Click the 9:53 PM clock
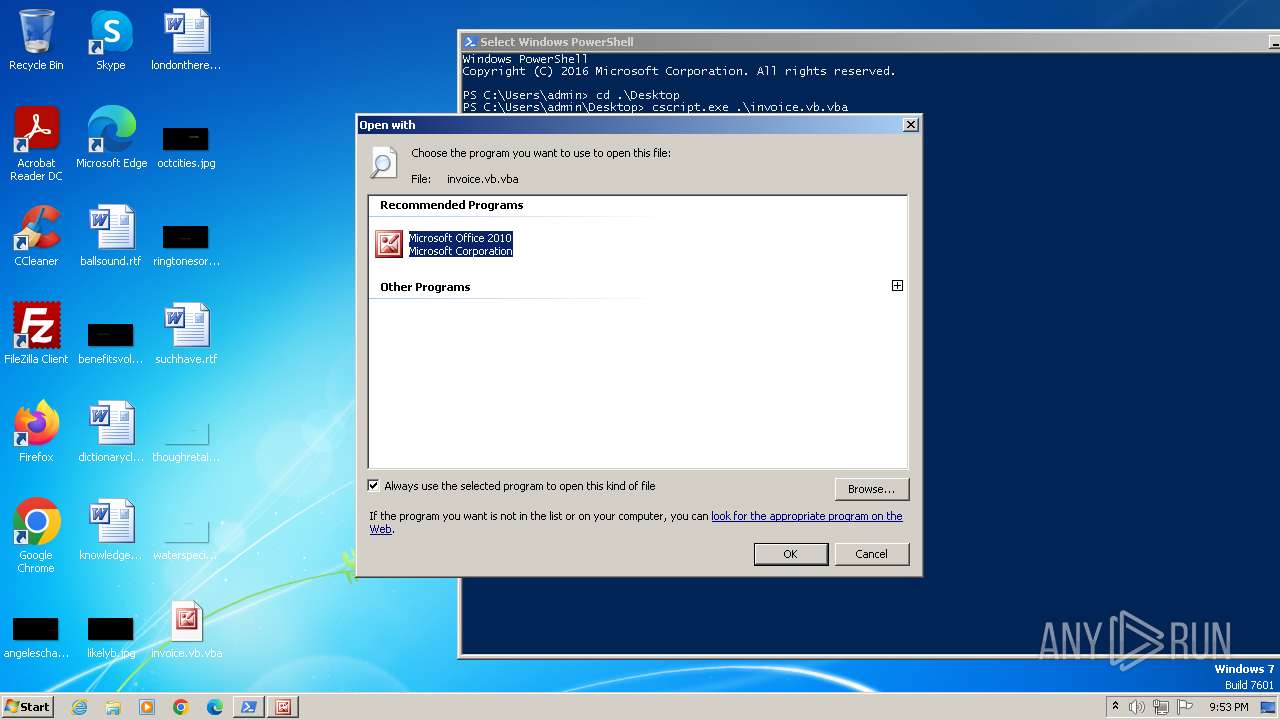Screen dimensions: 1280x720 (1228, 707)
